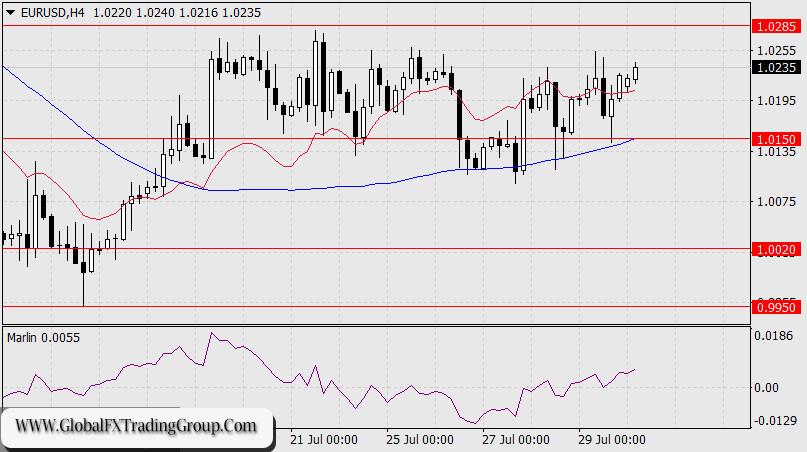Click the 1.0135 price axis value
Screen dimensions: 807x452
(x=776, y=152)
